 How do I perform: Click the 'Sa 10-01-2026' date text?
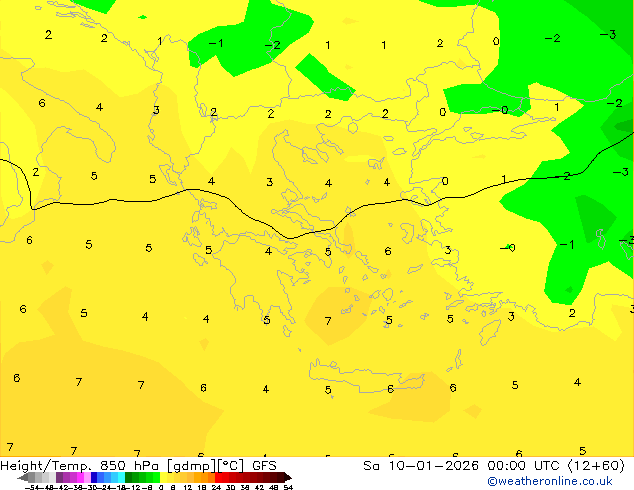(421, 466)
